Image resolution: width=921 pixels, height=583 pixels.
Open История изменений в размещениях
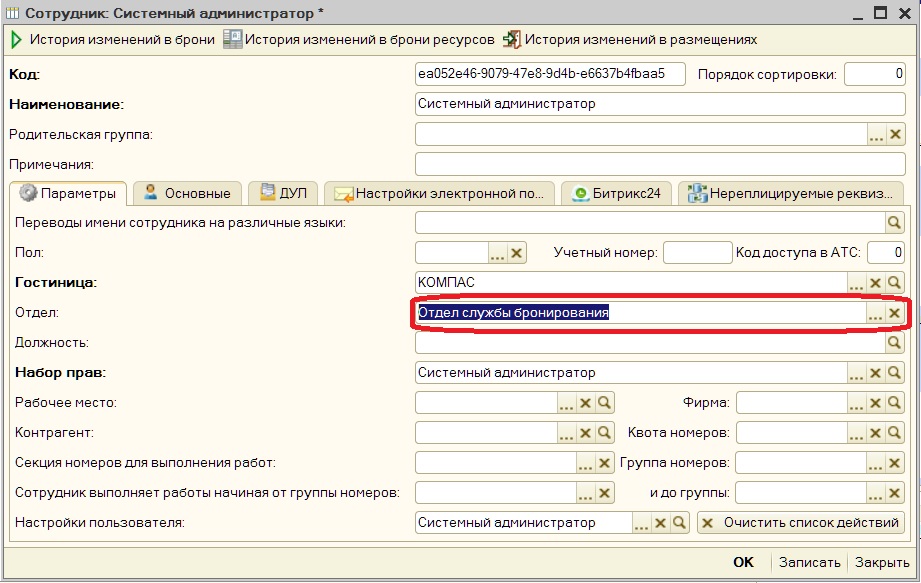point(630,40)
